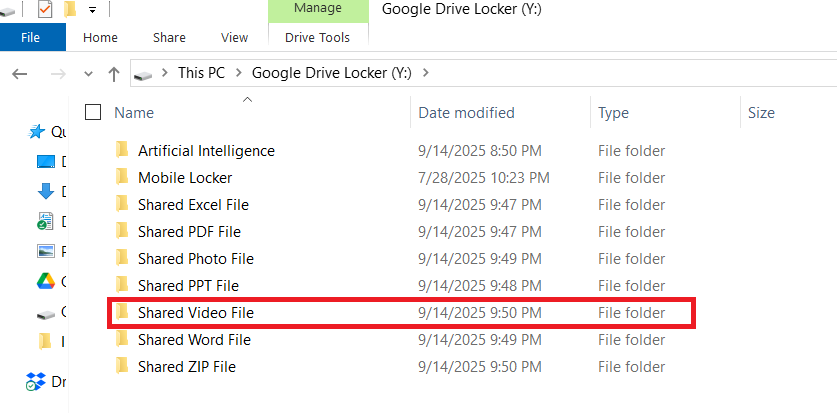Click the Quick access star icon
The height and width of the screenshot is (413, 838).
coord(37,131)
